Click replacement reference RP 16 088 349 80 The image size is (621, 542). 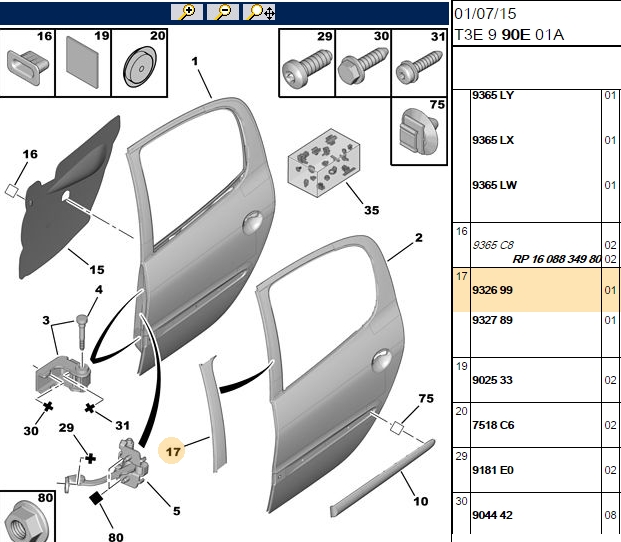click(x=557, y=259)
